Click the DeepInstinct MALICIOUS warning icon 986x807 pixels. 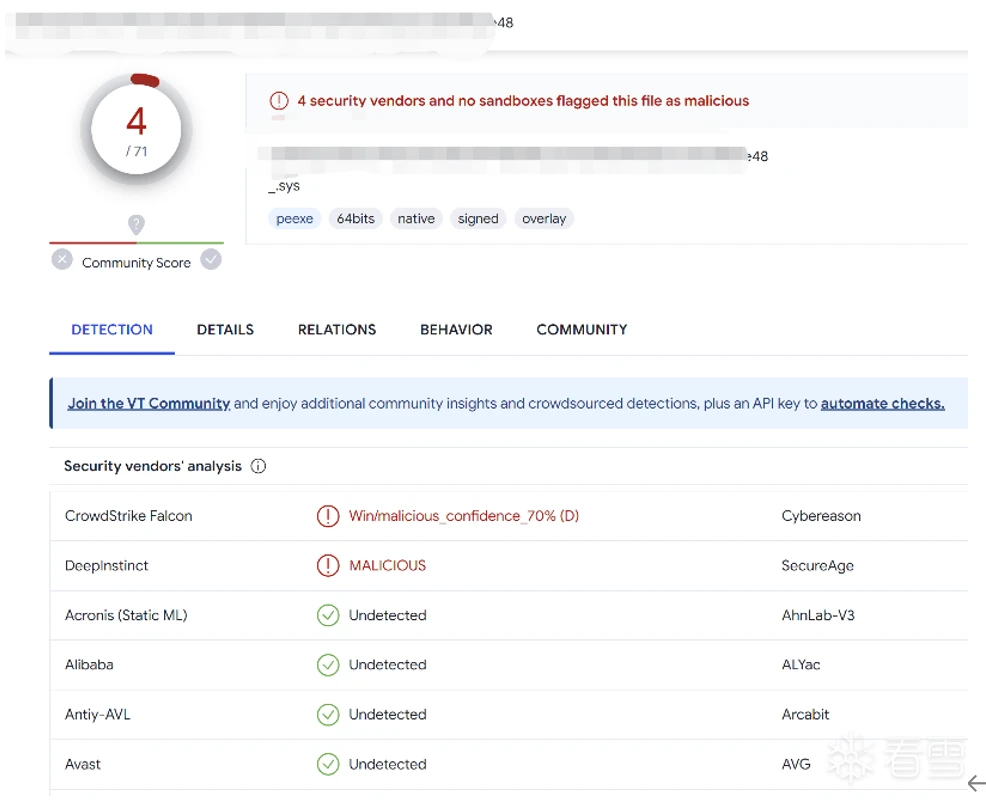[x=328, y=566]
